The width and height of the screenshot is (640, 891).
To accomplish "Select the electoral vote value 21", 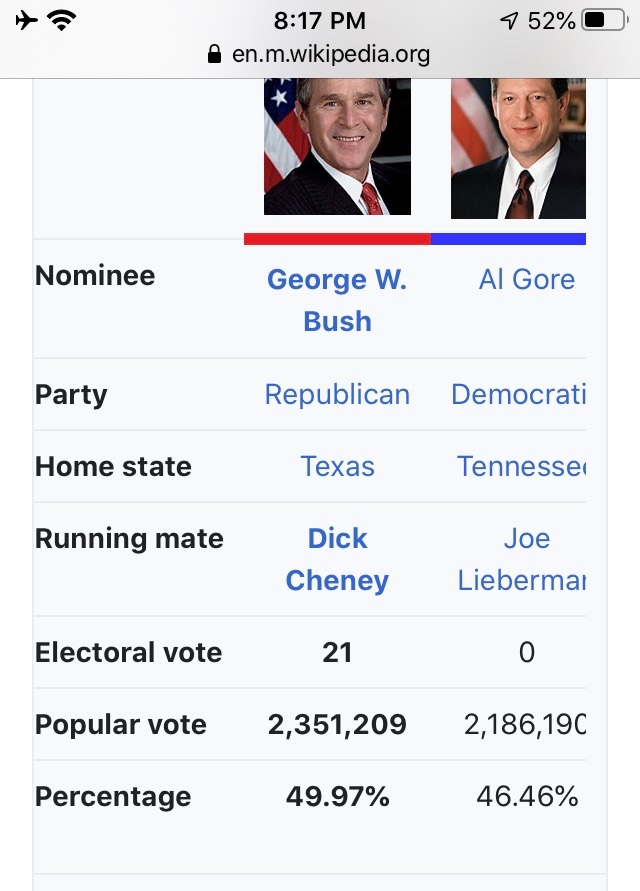I will [337, 653].
